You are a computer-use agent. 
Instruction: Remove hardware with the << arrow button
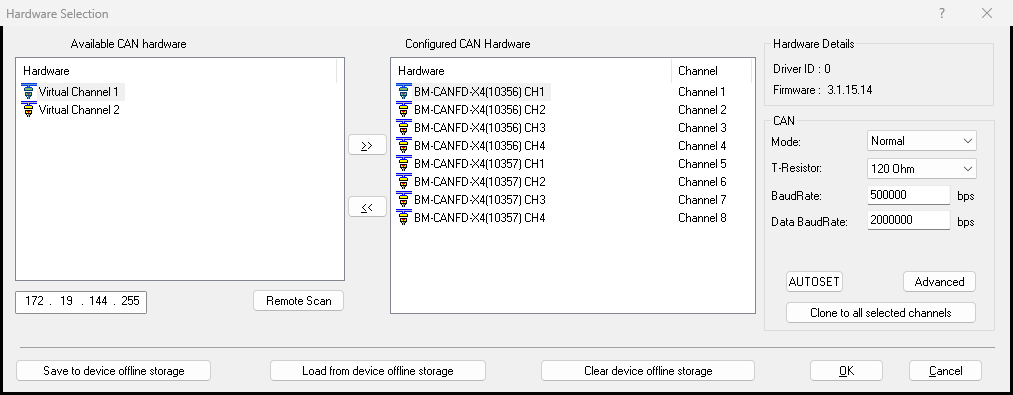point(367,207)
